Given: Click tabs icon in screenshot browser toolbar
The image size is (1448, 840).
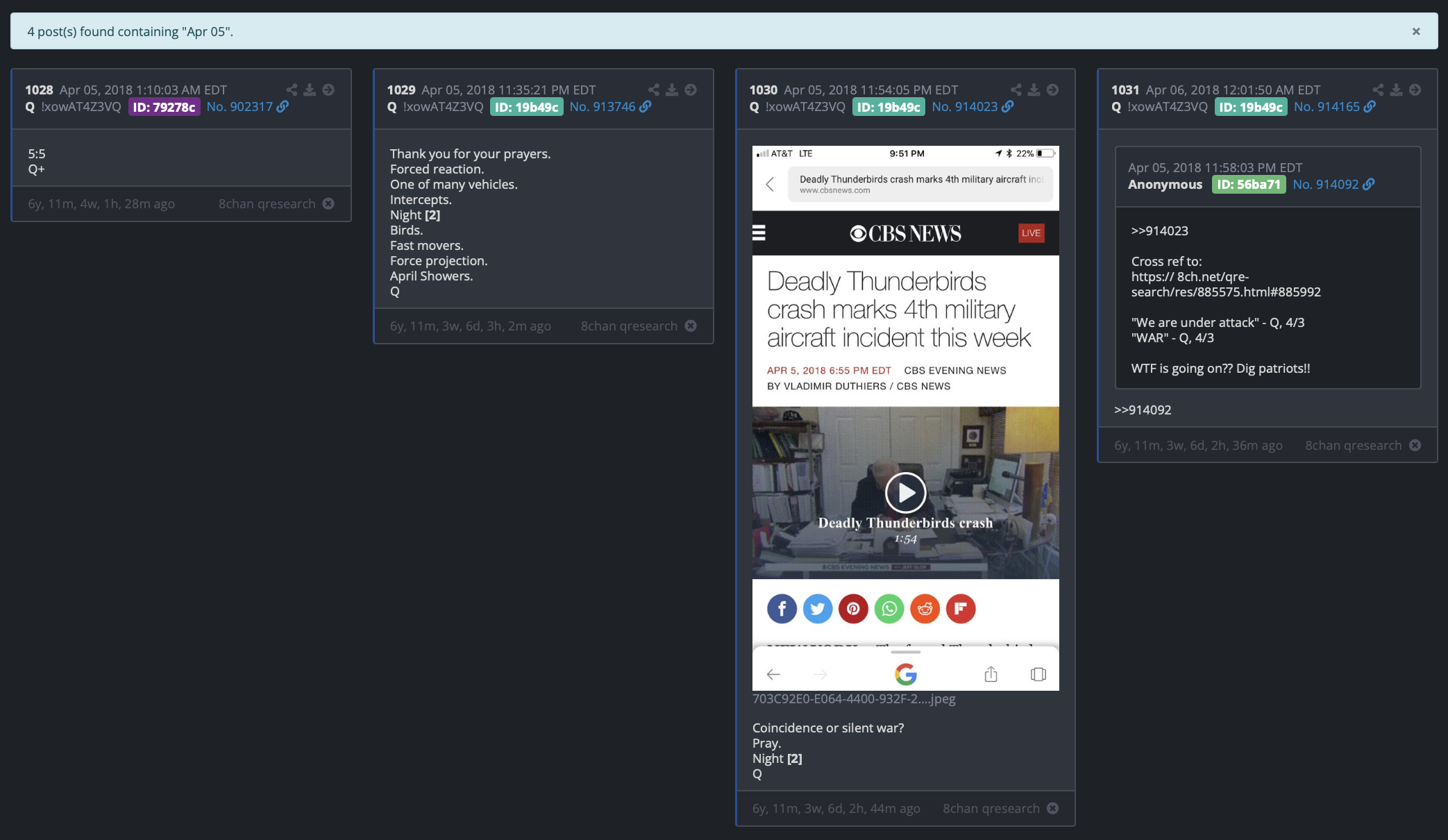Looking at the screenshot, I should click(x=1038, y=674).
